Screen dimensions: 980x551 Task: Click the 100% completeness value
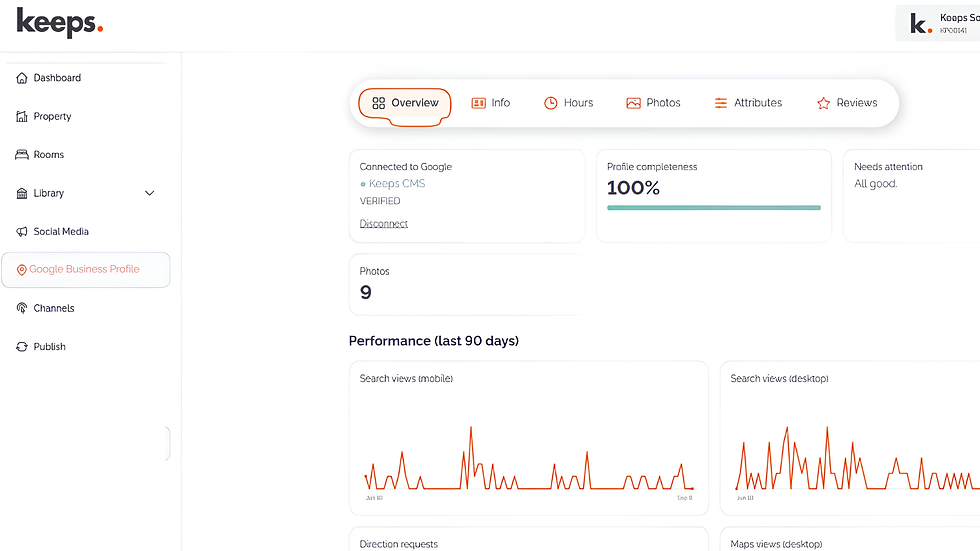pyautogui.click(x=633, y=188)
